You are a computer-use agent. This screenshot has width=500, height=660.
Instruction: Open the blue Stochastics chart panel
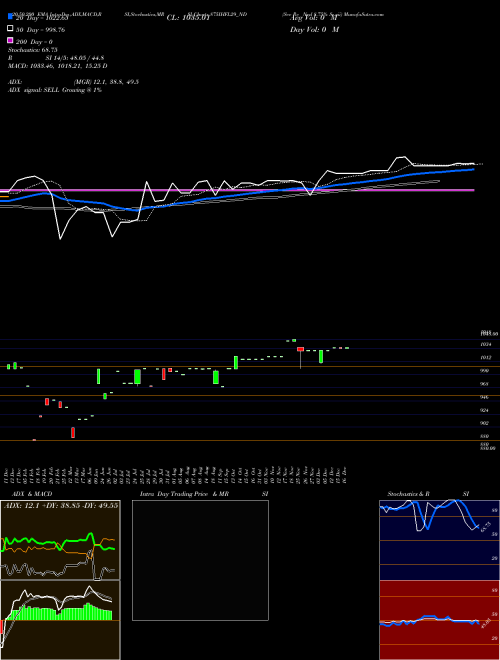(x=439, y=540)
